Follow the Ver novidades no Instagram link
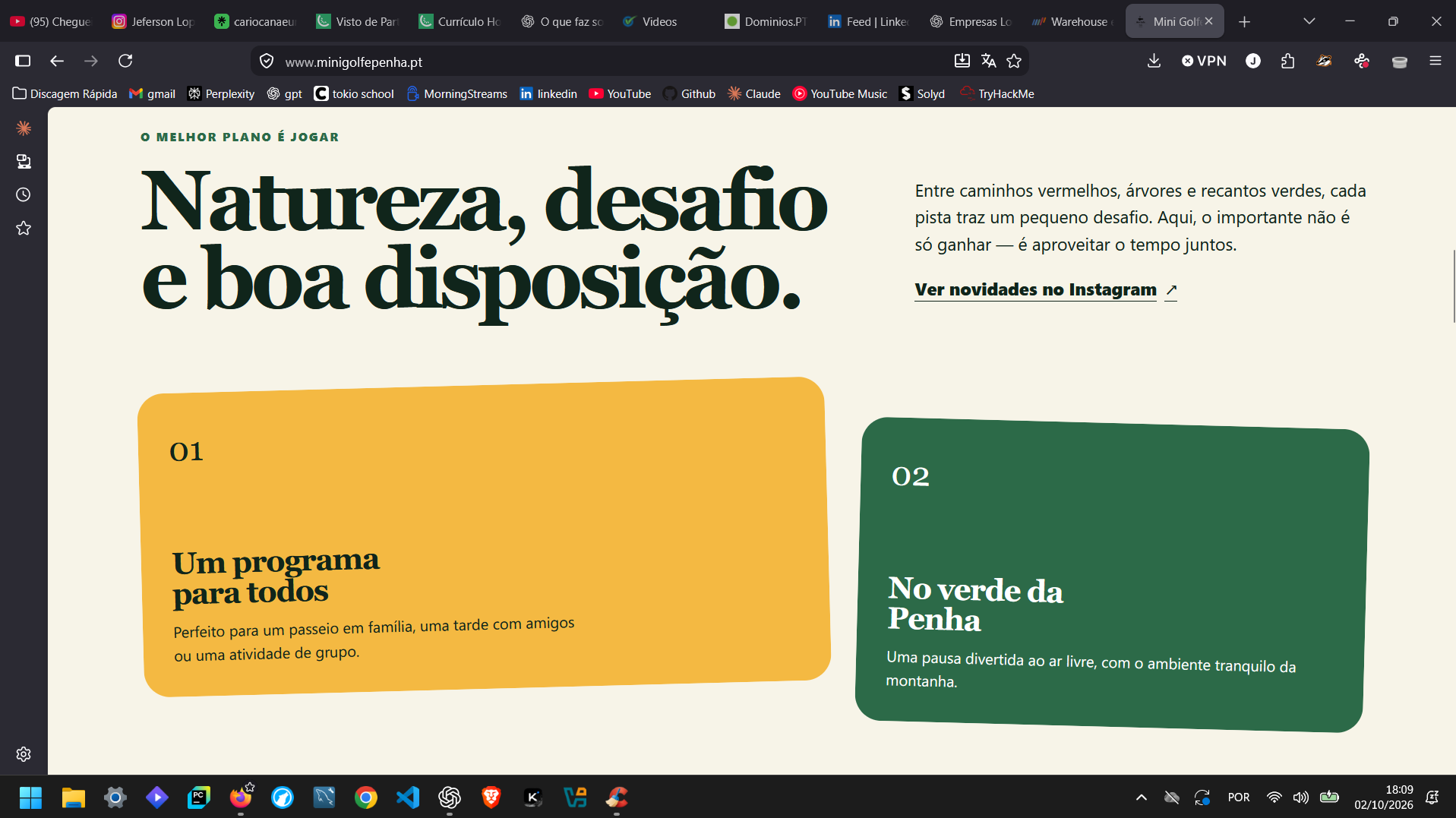This screenshot has height=818, width=1456. click(1045, 289)
